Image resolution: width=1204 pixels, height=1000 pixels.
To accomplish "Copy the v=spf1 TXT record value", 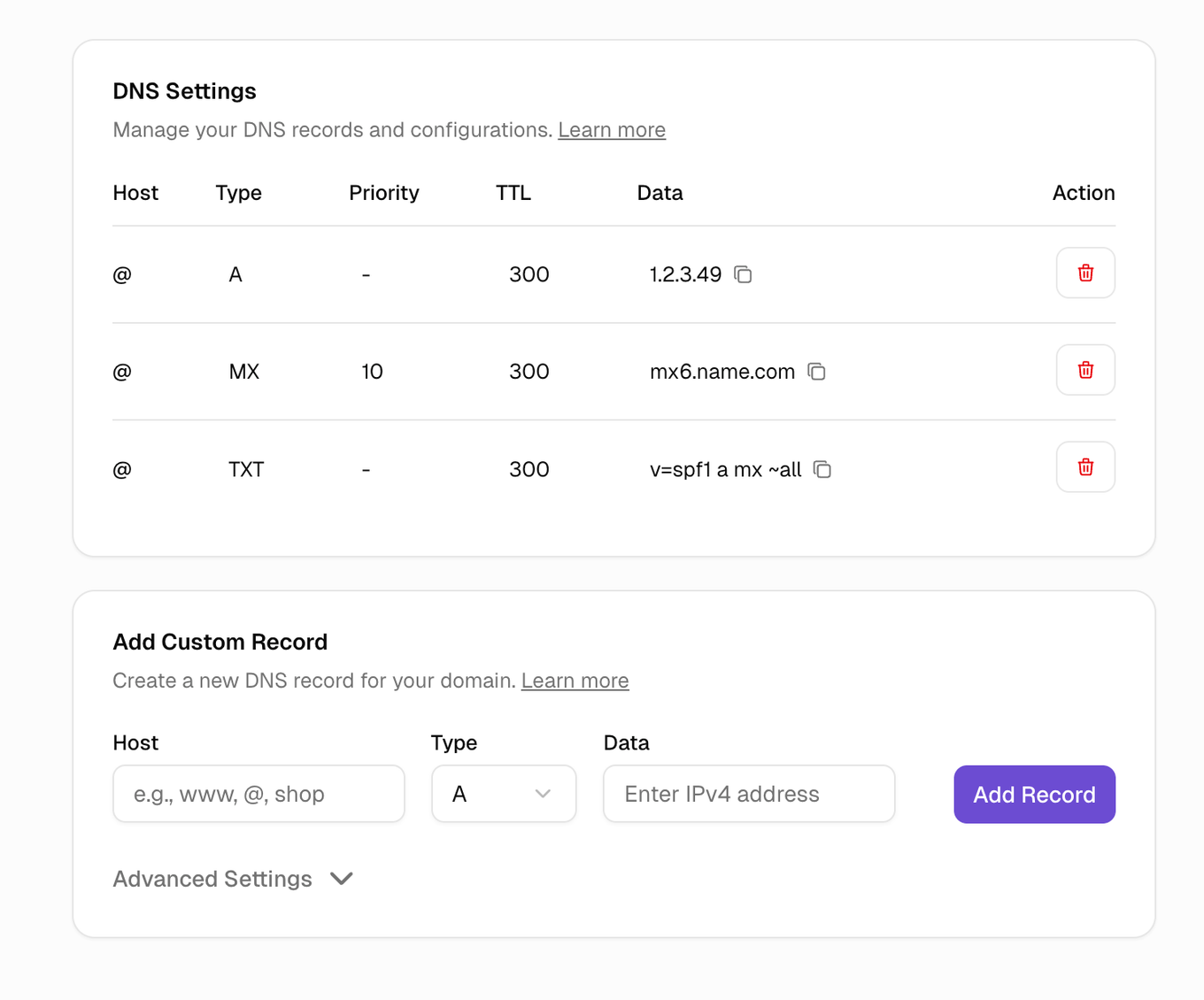I will [822, 469].
